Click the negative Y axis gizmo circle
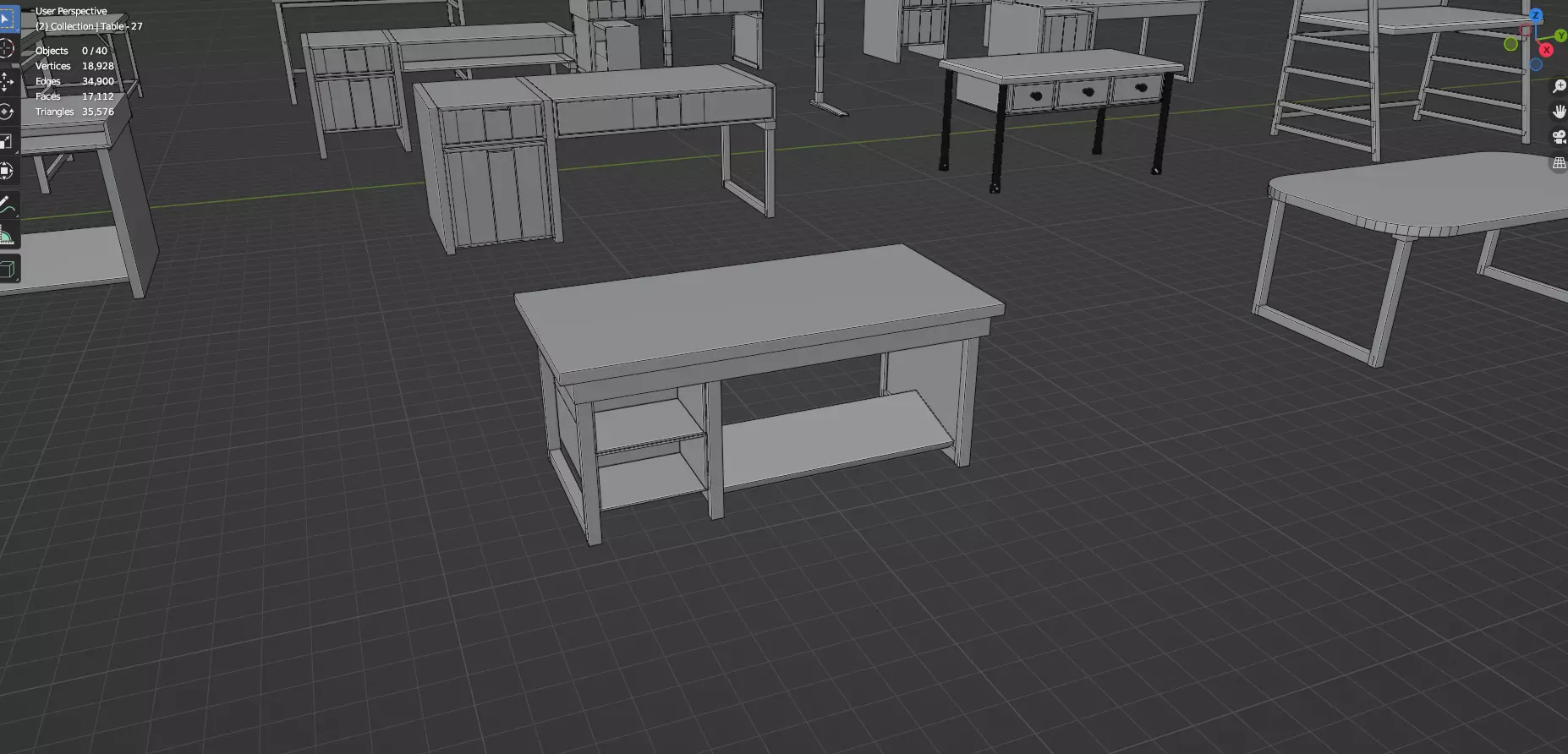Viewport: 1568px width, 754px height. coord(1510,44)
